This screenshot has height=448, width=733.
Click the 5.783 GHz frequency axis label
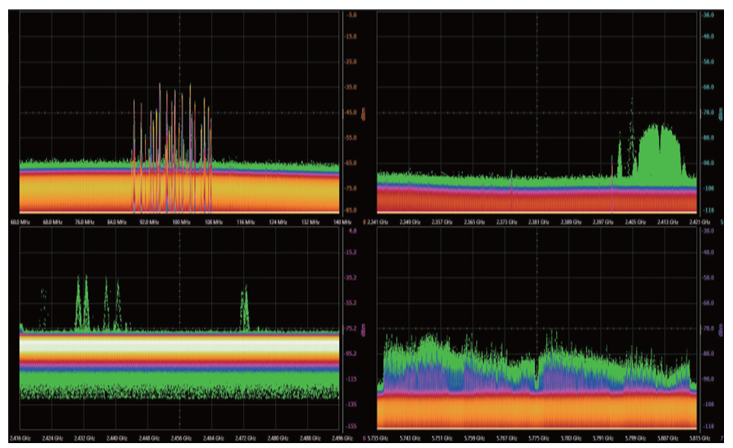(x=571, y=438)
